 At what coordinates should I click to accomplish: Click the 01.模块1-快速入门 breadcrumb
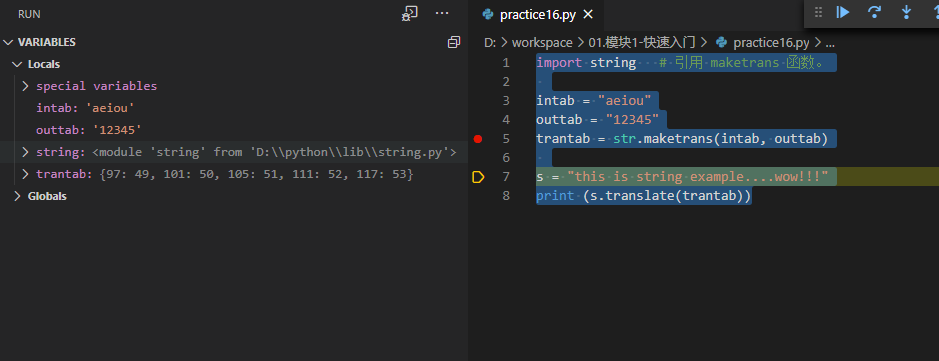point(643,43)
